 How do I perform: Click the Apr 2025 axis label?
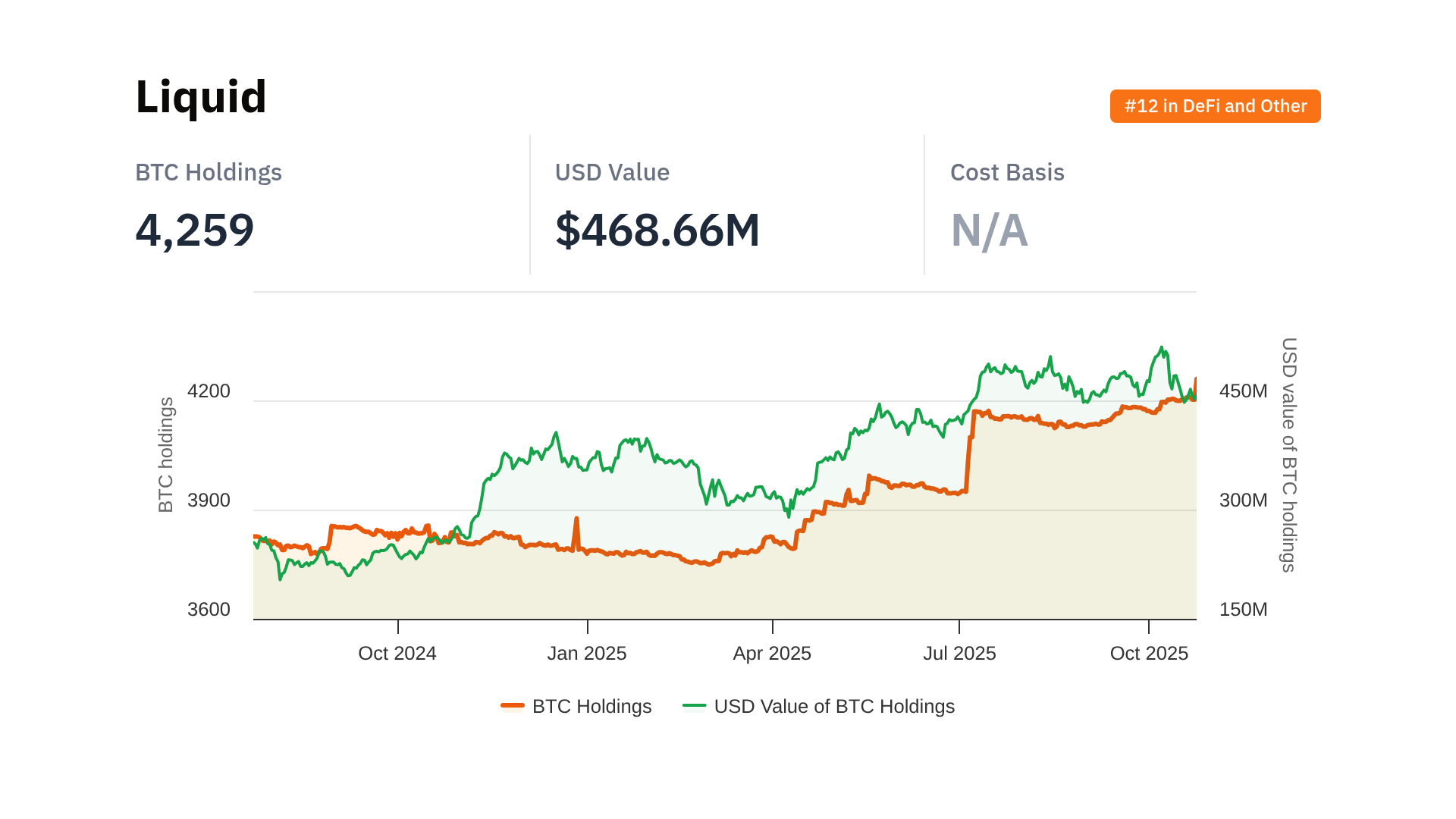point(771,653)
